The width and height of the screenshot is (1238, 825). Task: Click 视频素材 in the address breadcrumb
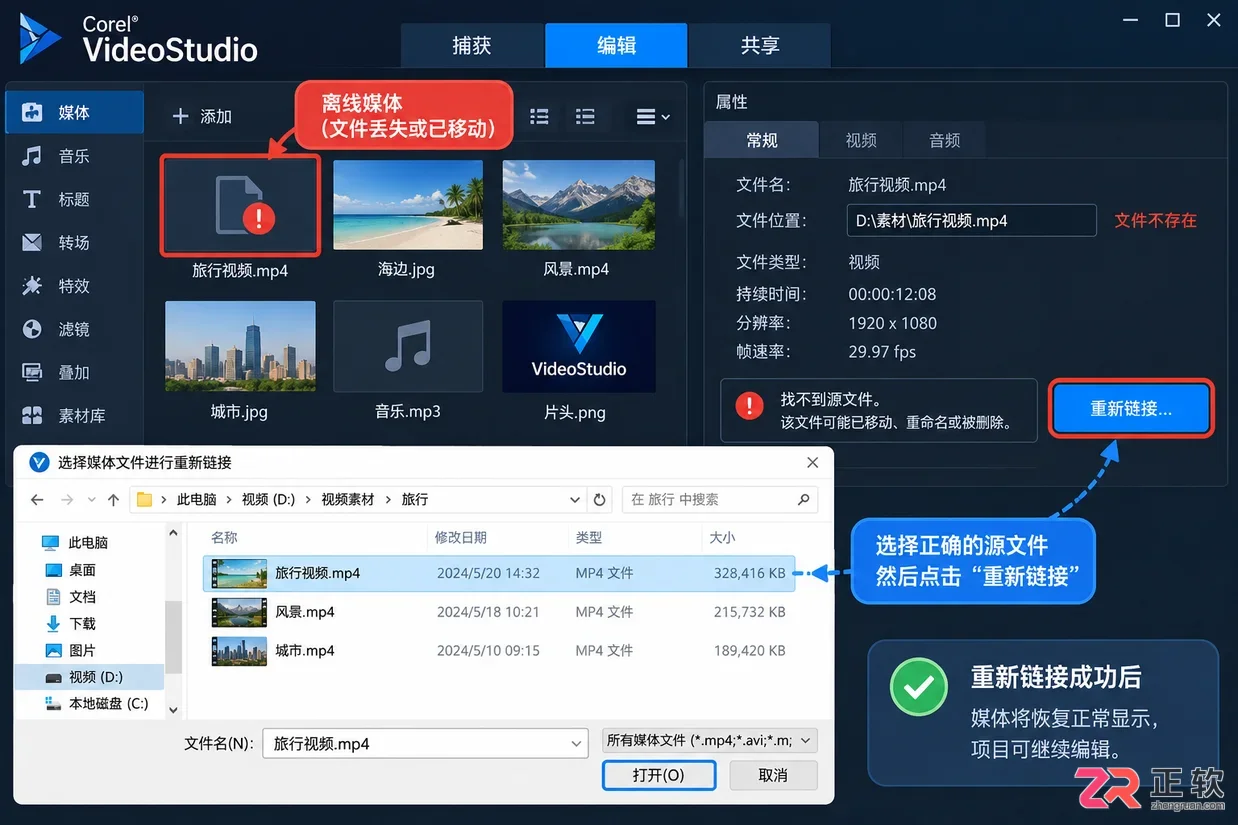[x=347, y=499]
